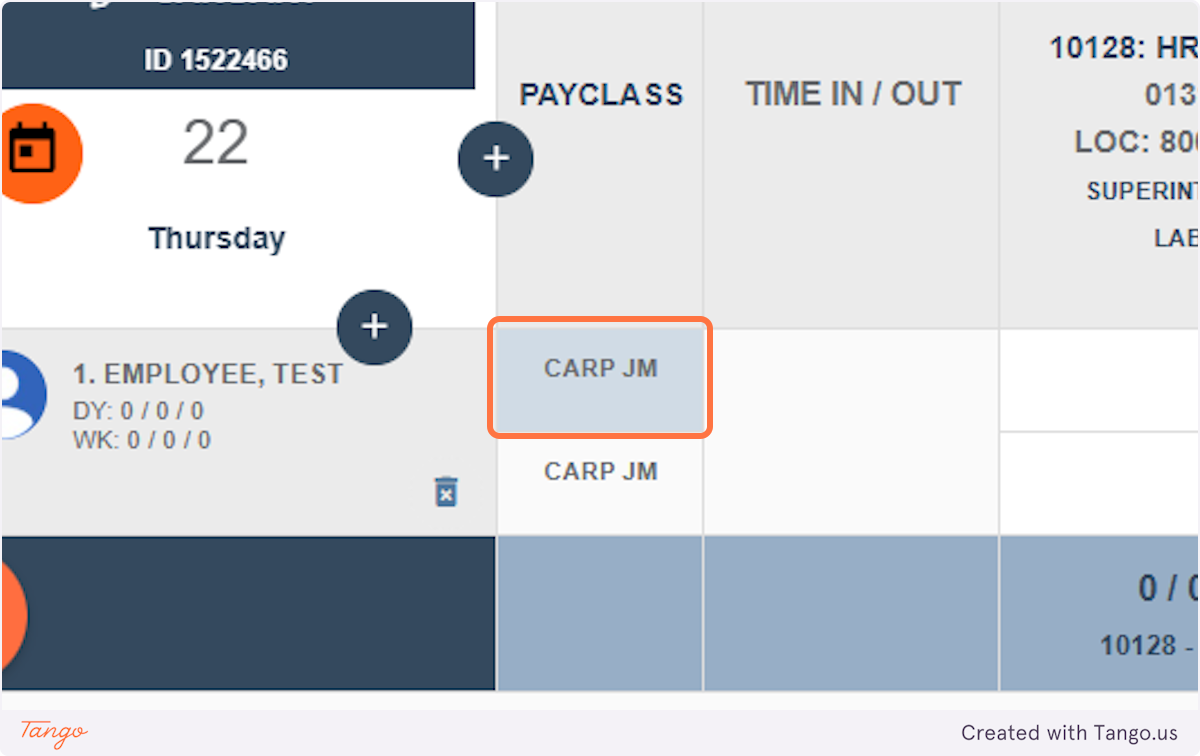Image resolution: width=1200 pixels, height=756 pixels.
Task: Click the orange circle in the bottom bar
Action: 12,614
